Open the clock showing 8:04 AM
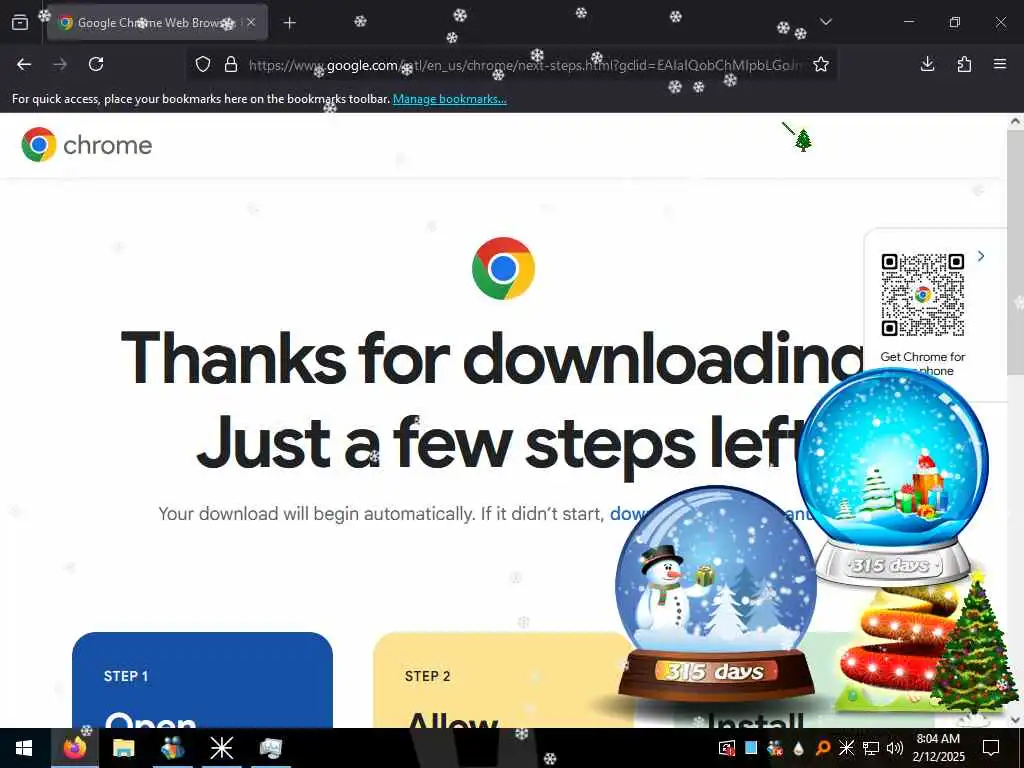This screenshot has height=768, width=1024. click(x=938, y=748)
